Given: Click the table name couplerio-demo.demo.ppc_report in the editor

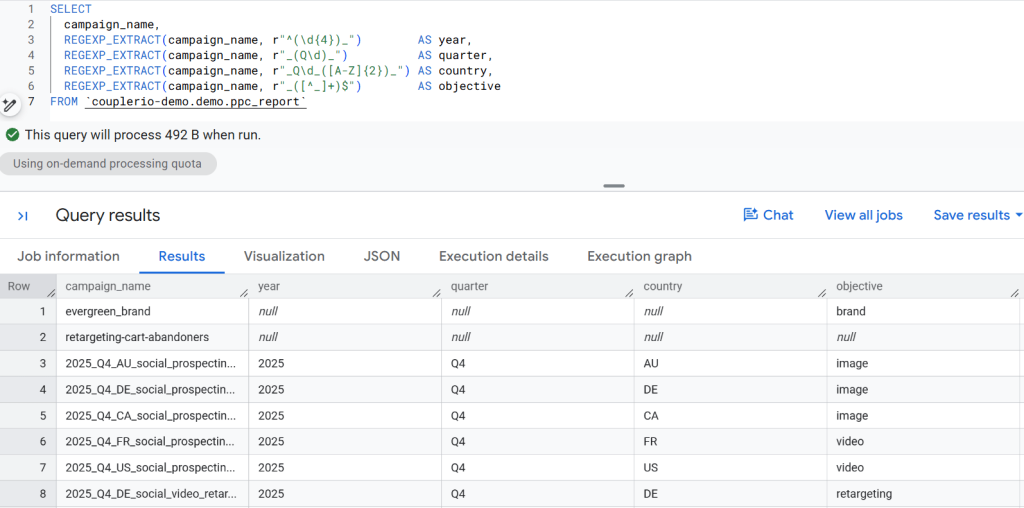Looking at the screenshot, I should click(196, 102).
